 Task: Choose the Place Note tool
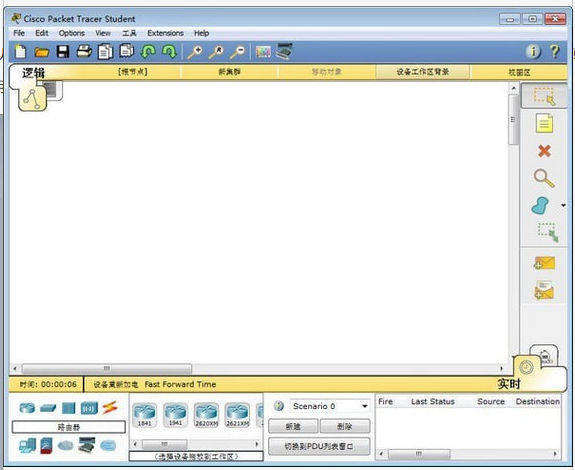(x=544, y=123)
